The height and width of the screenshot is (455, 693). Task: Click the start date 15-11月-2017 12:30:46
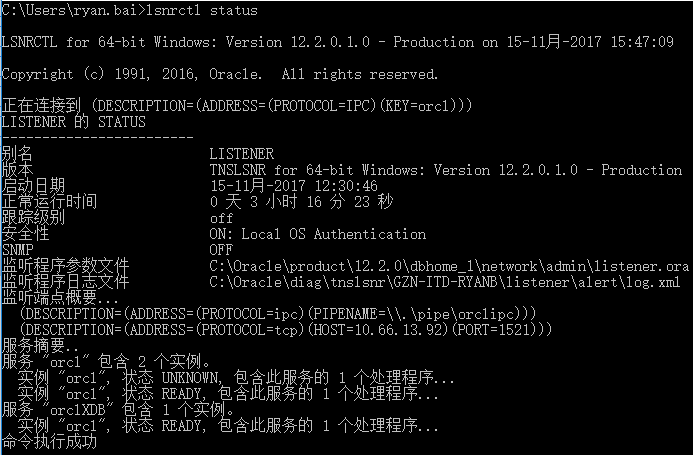point(293,186)
